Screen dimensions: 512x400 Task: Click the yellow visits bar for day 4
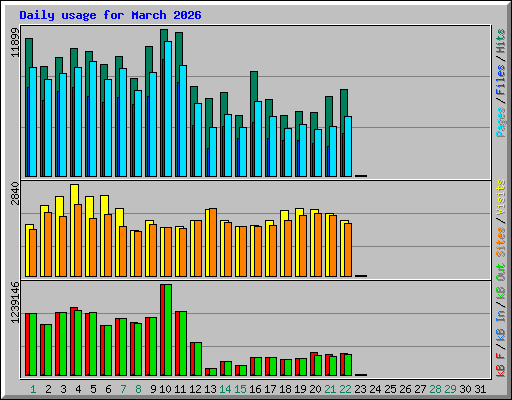click(73, 230)
